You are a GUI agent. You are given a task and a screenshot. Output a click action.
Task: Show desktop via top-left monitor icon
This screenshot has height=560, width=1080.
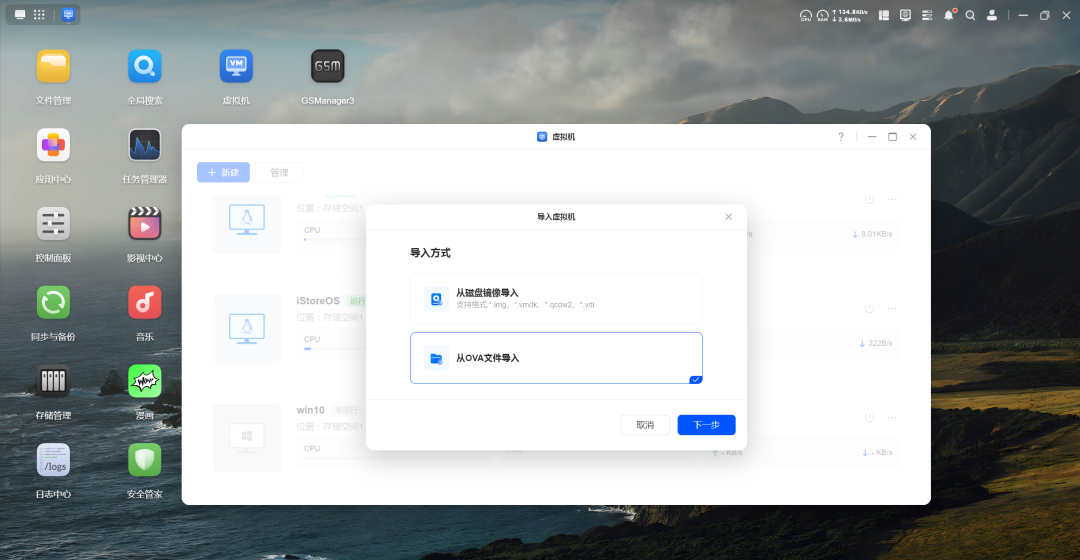pos(20,14)
